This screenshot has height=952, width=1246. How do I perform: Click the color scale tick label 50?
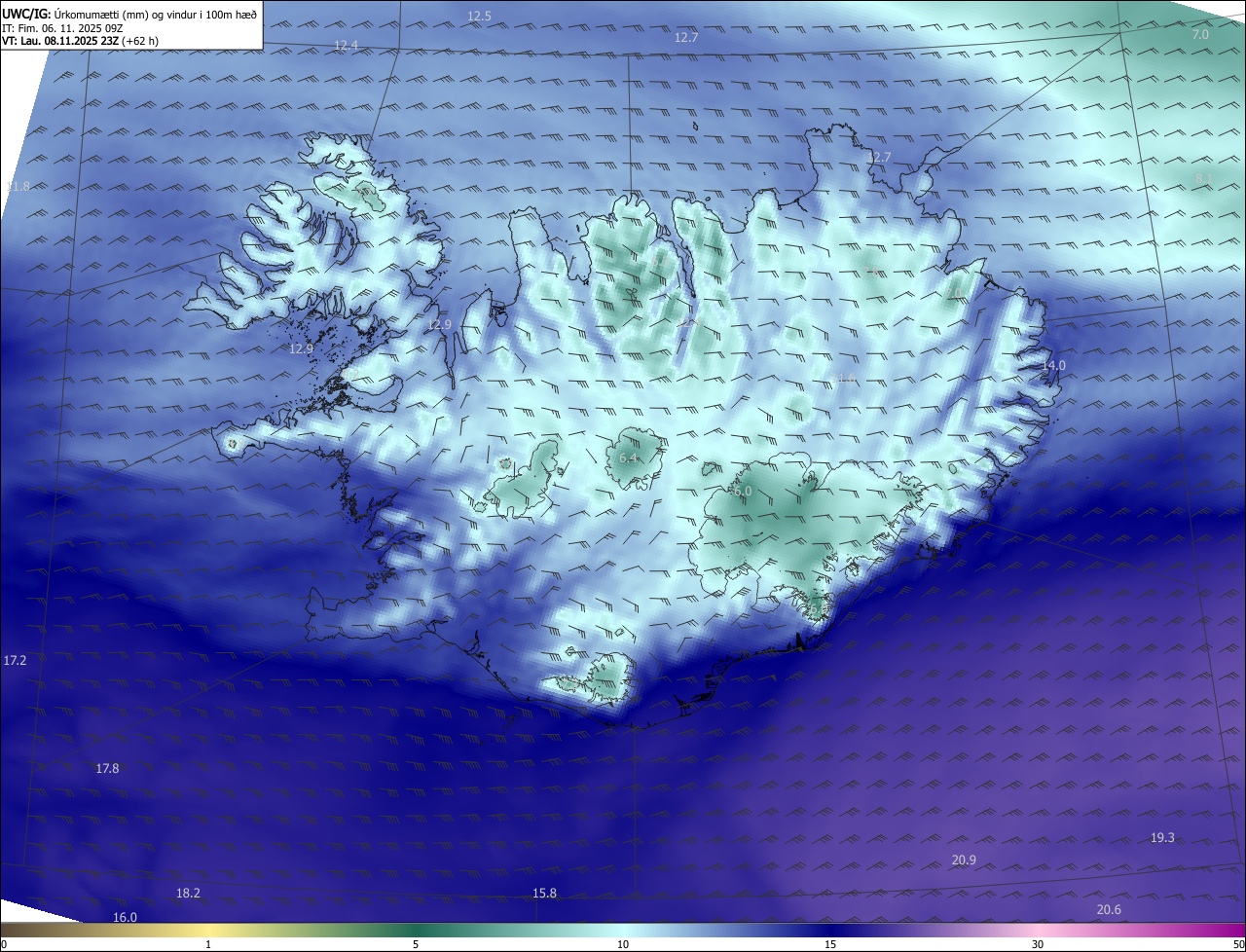click(x=1238, y=944)
